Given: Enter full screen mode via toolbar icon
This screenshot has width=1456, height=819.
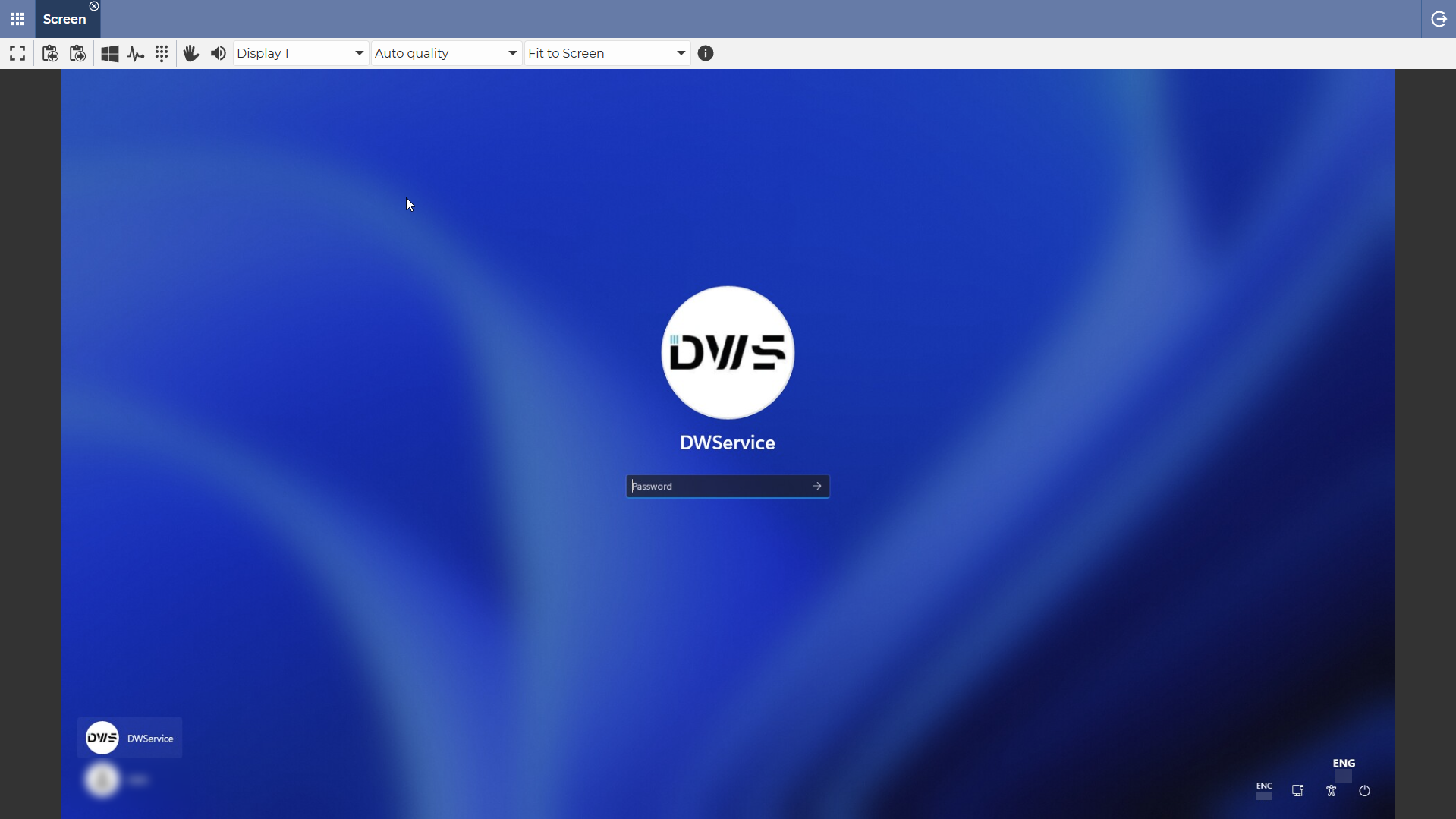Looking at the screenshot, I should pos(17,53).
